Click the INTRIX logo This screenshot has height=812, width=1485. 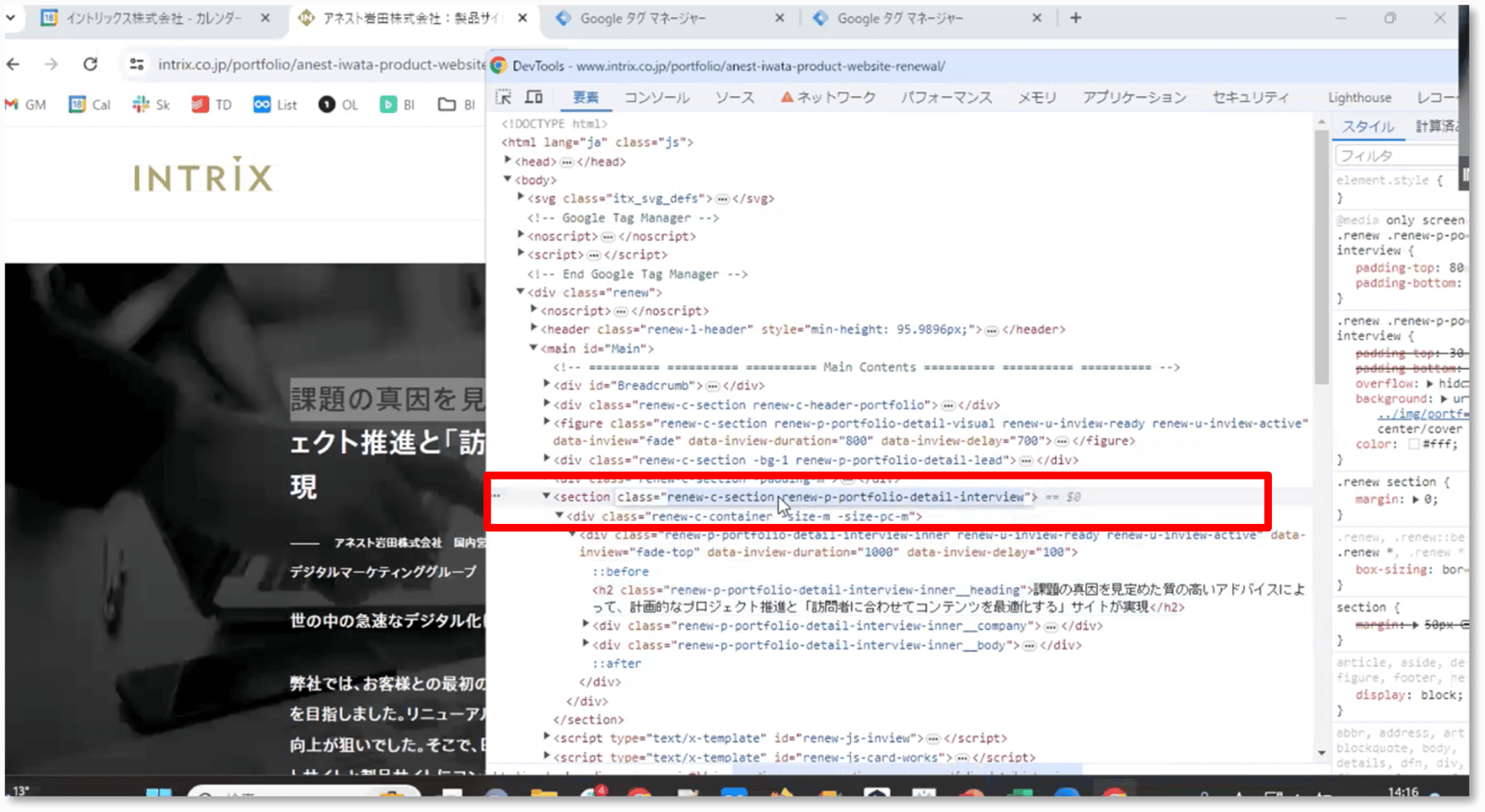coord(203,177)
